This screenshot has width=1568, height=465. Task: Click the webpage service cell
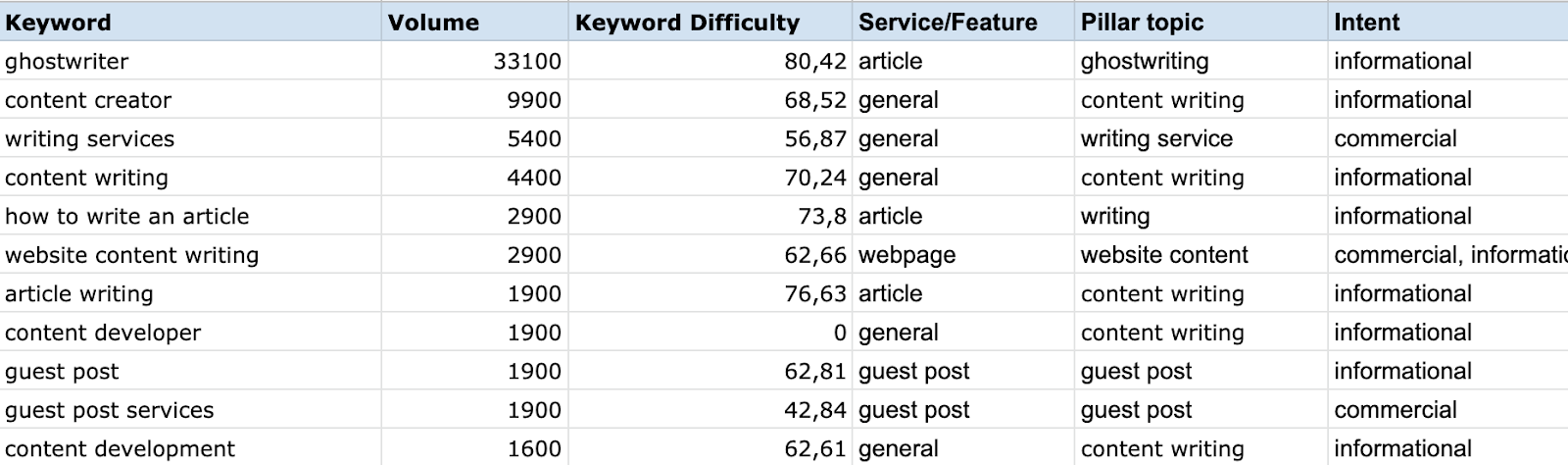click(x=963, y=255)
